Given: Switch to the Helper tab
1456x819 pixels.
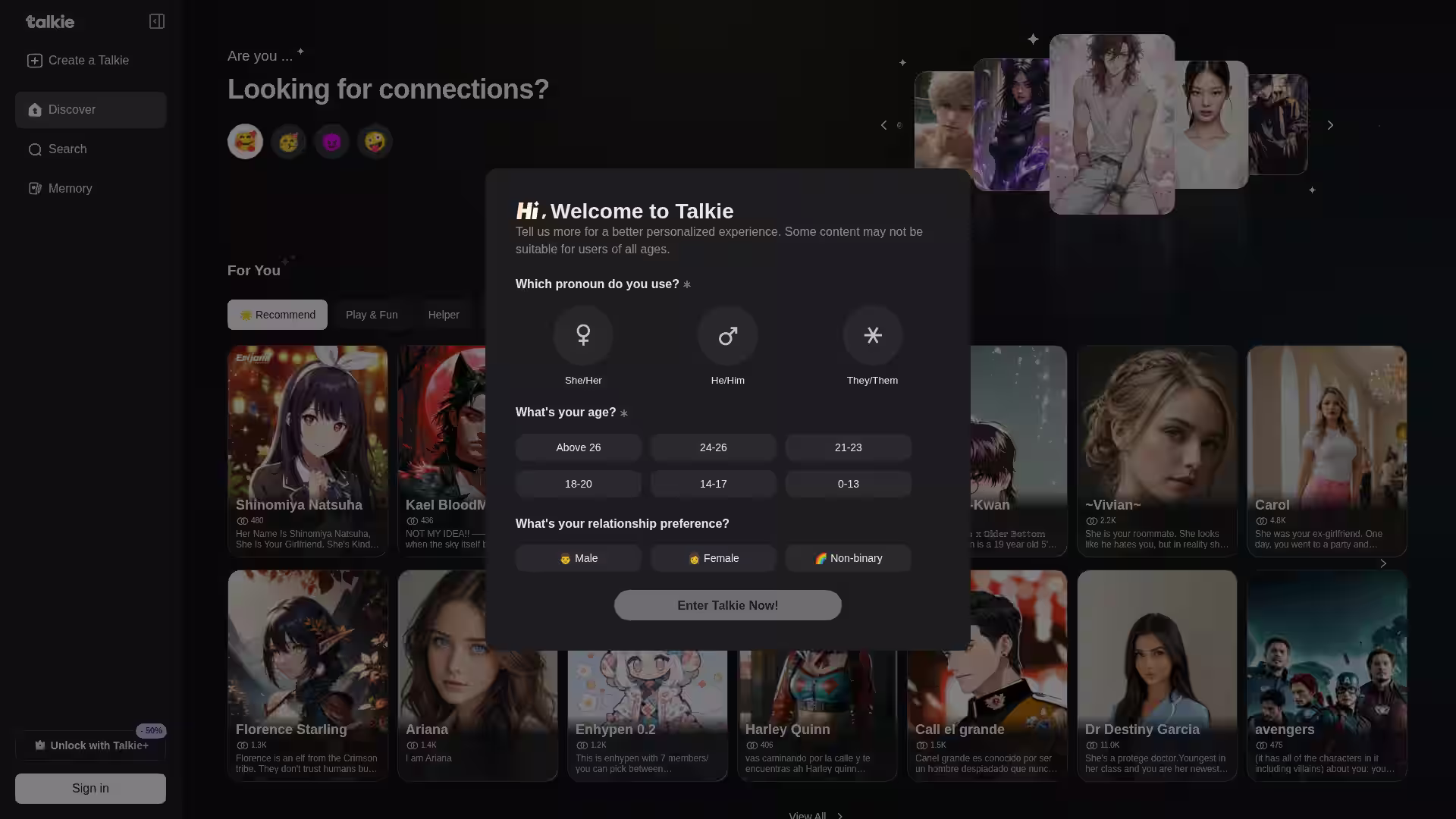Looking at the screenshot, I should click(444, 315).
